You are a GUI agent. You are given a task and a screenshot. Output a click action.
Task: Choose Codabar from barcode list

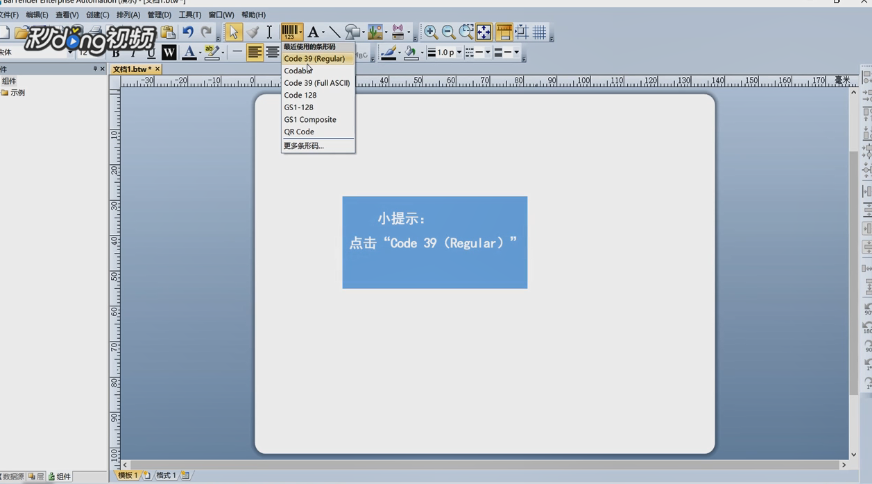(x=318, y=71)
